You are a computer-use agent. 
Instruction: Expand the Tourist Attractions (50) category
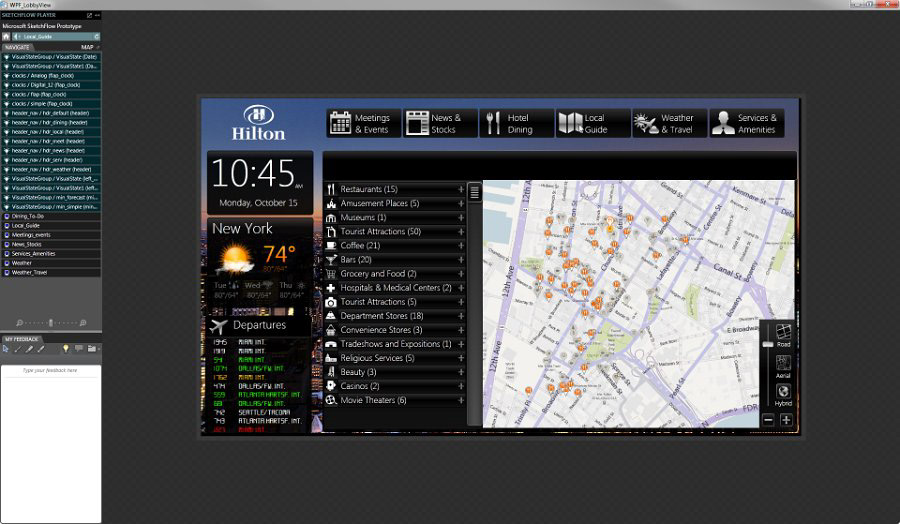tap(460, 231)
